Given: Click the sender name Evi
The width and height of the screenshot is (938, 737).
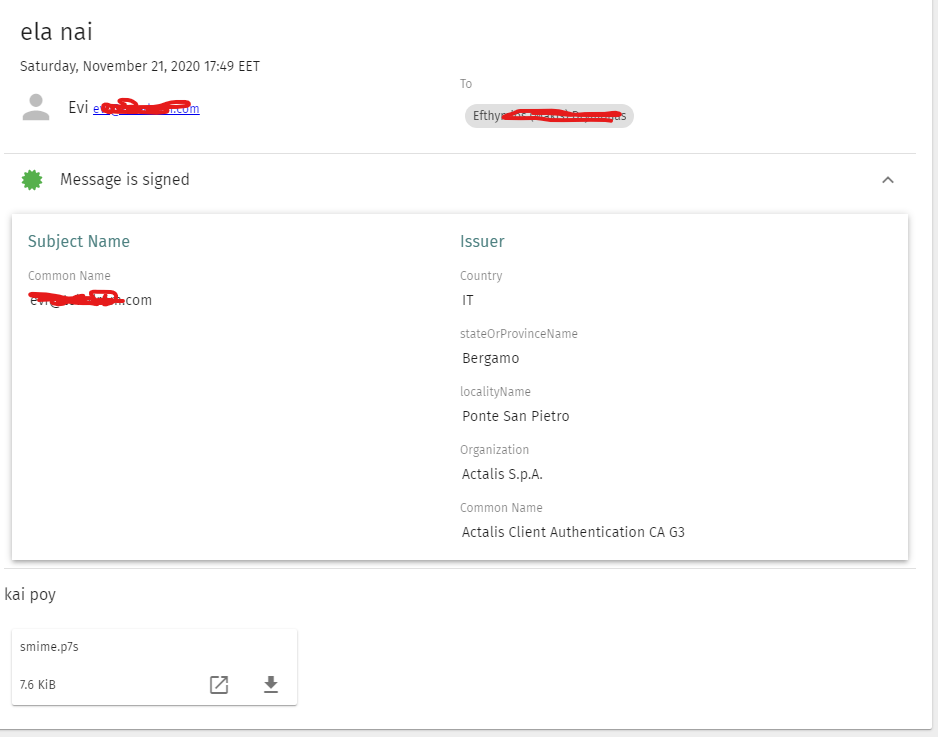Looking at the screenshot, I should point(78,108).
